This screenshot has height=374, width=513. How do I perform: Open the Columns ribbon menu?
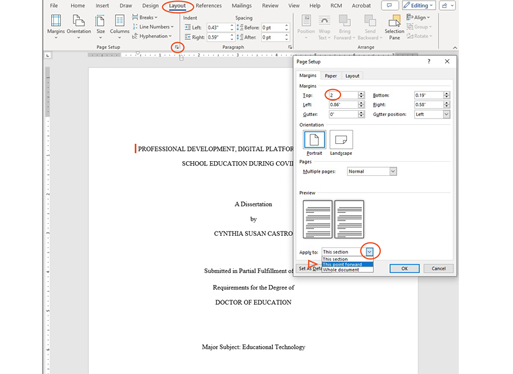point(119,26)
